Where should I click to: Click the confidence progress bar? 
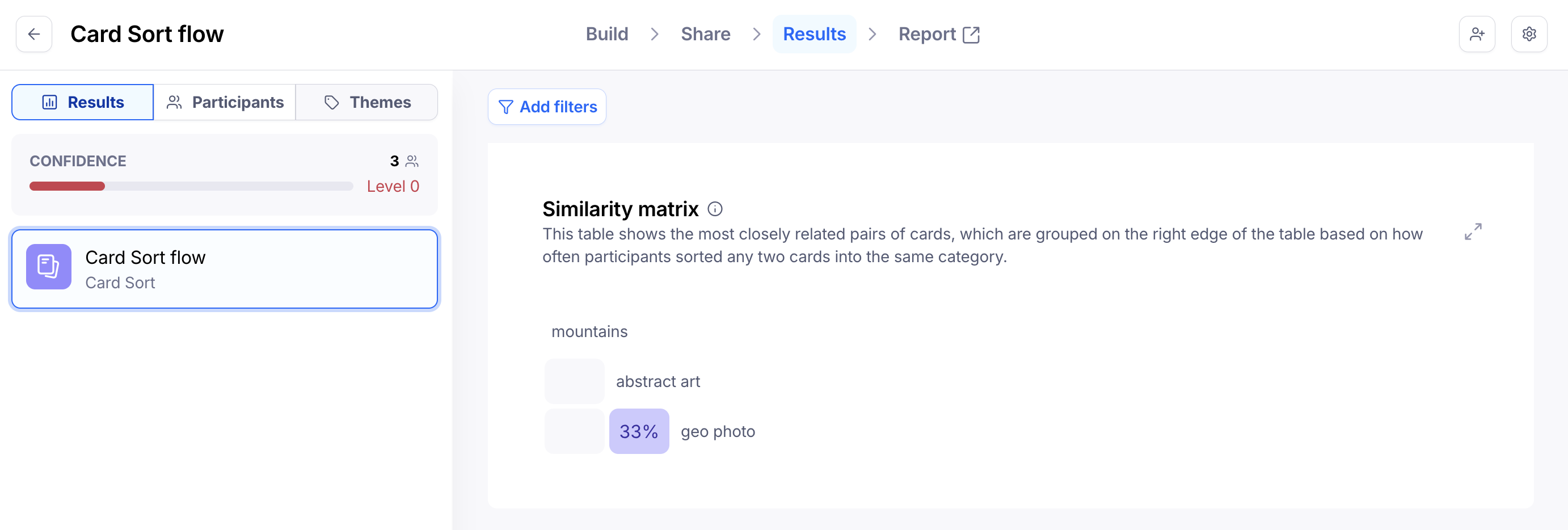click(x=191, y=187)
